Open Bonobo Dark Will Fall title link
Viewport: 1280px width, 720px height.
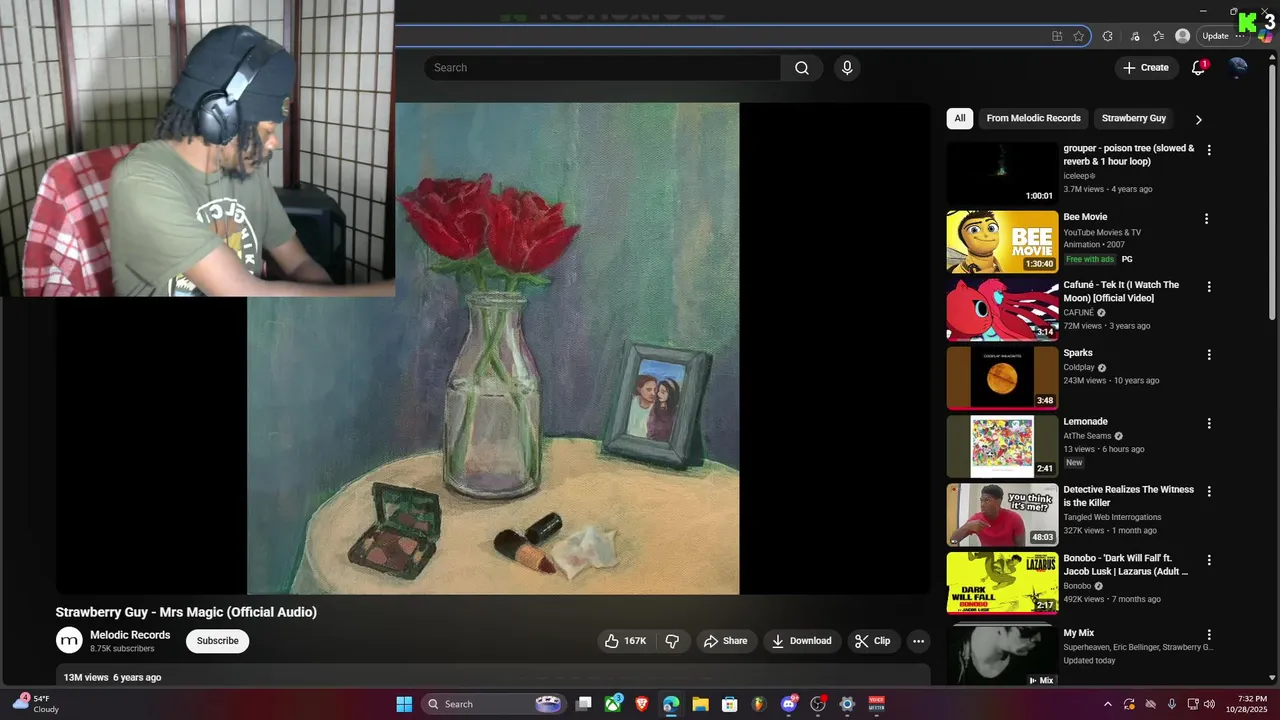(x=1125, y=565)
